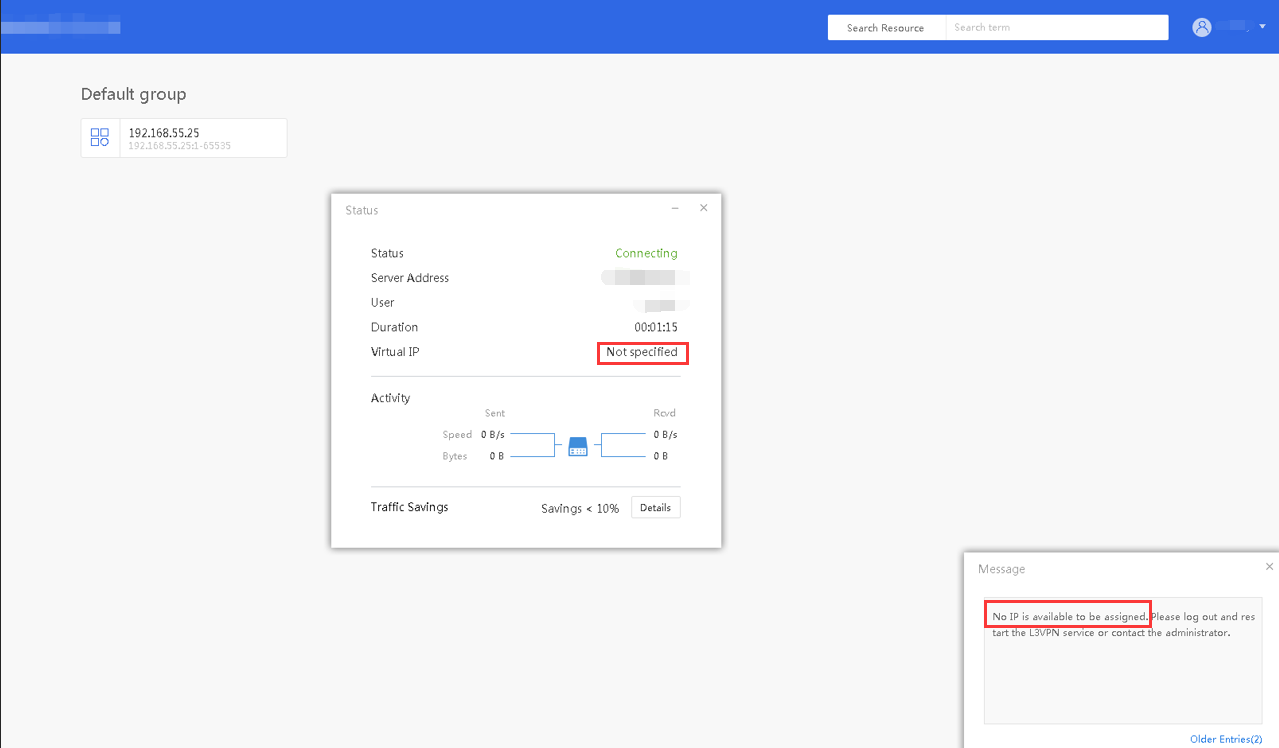The width and height of the screenshot is (1279, 748).
Task: Click the Duration value 00:01:15
Action: 655,327
